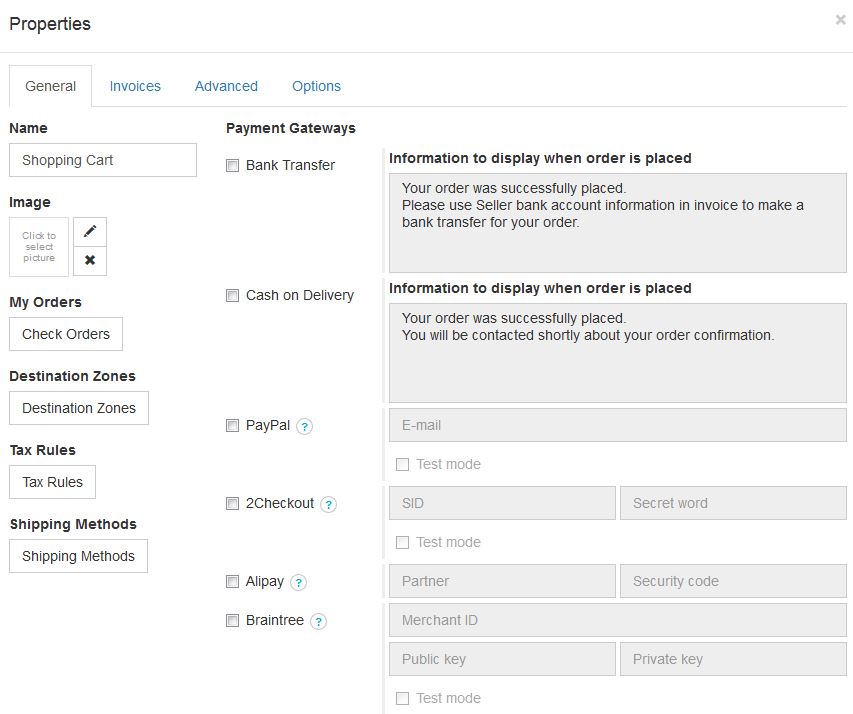Enable the PayPal gateway checkbox

[232, 426]
